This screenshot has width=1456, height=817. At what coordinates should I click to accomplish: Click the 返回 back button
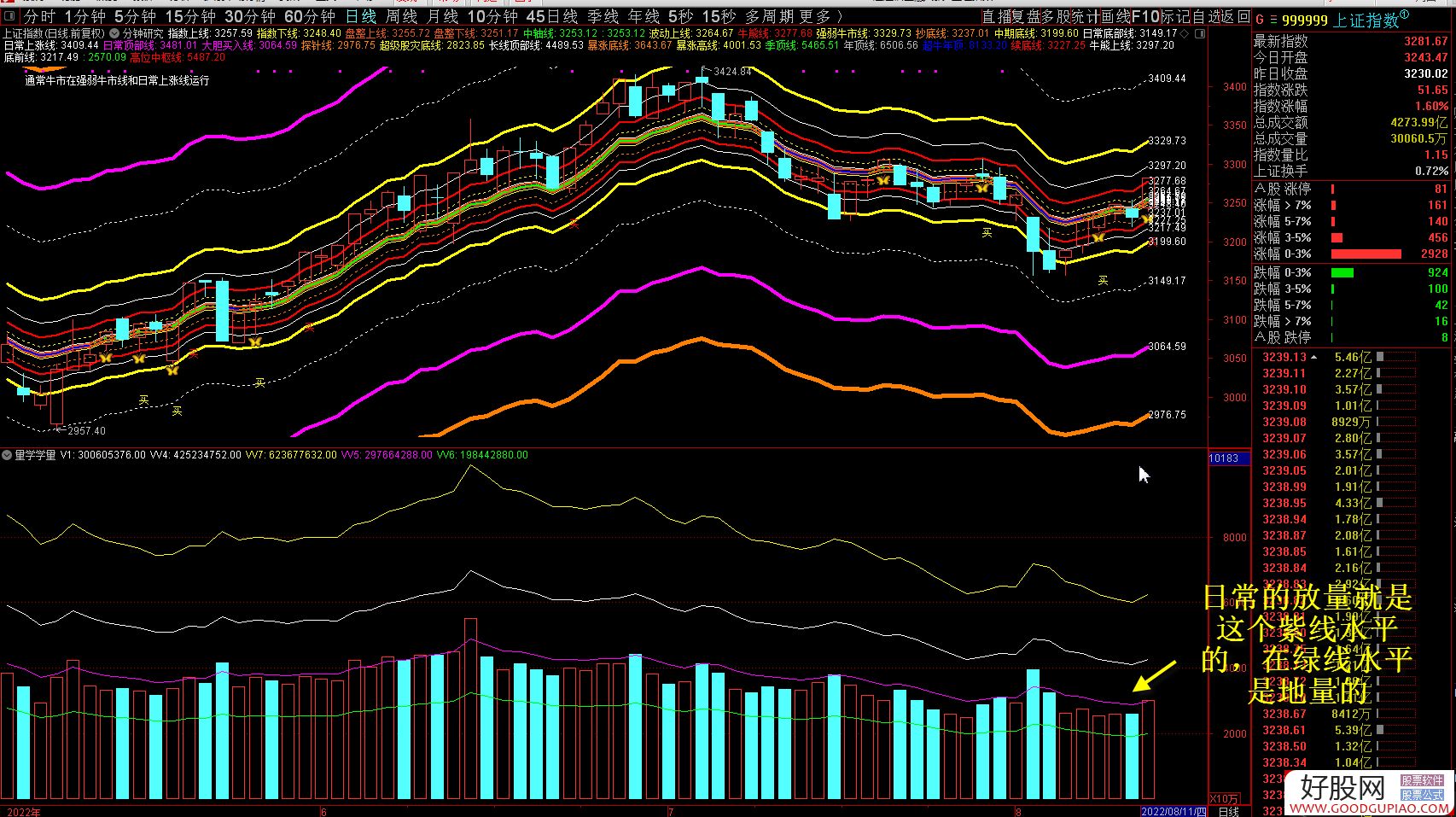1236,16
